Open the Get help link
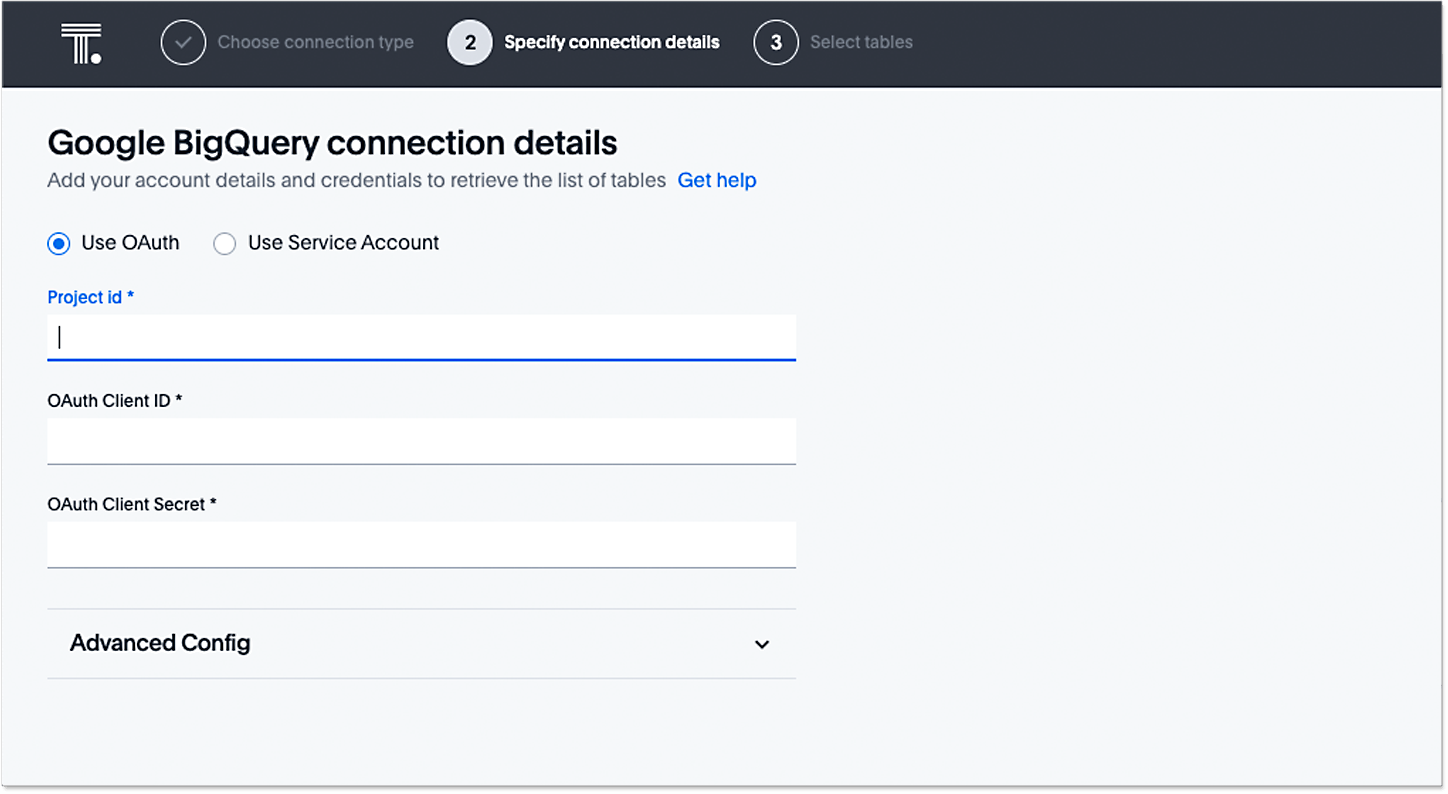Viewport: 1448px width, 794px height. (717, 181)
